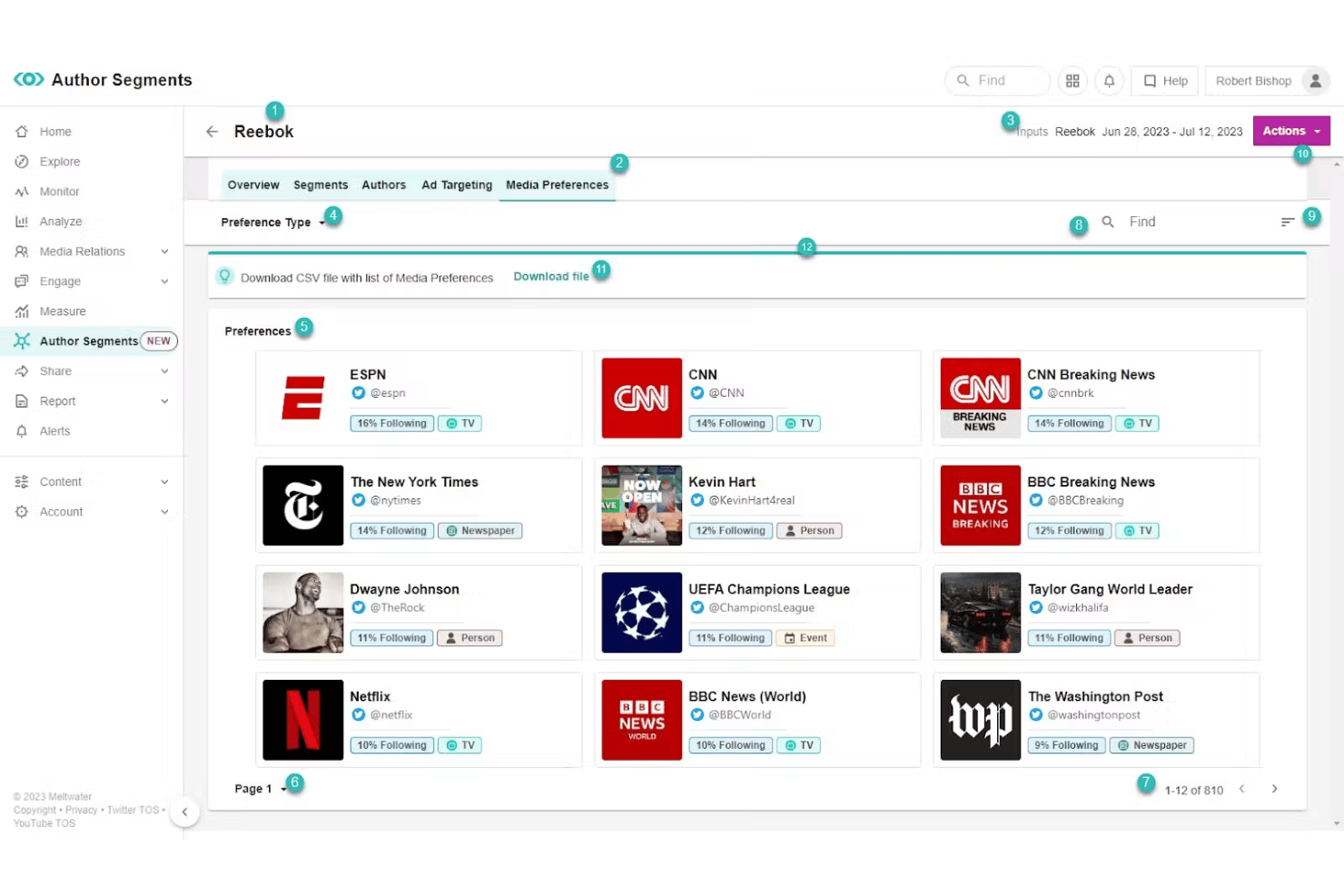Click the Washington Post logo thumbnail
Image resolution: width=1344 pixels, height=896 pixels.
pos(981,720)
